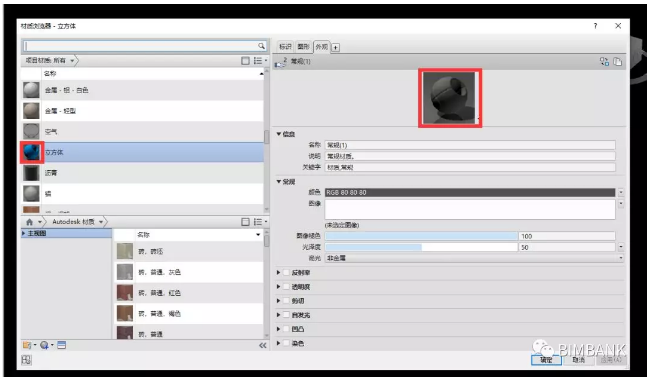Open the image options dropdown arrow
653x379 pixels.
coord(621,204)
